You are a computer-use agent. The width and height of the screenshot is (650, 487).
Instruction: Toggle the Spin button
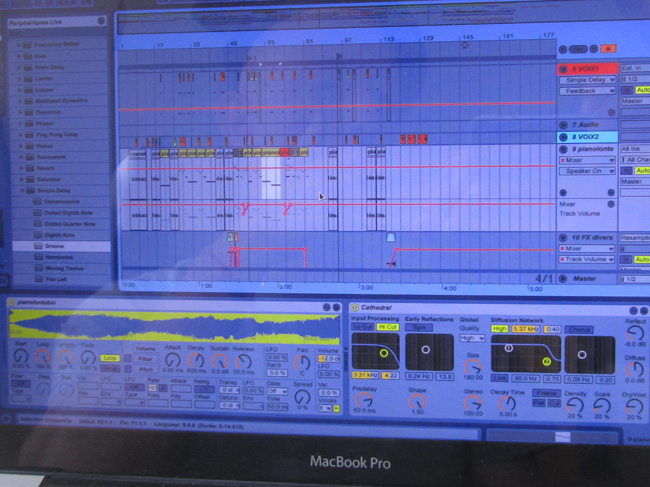pyautogui.click(x=419, y=327)
